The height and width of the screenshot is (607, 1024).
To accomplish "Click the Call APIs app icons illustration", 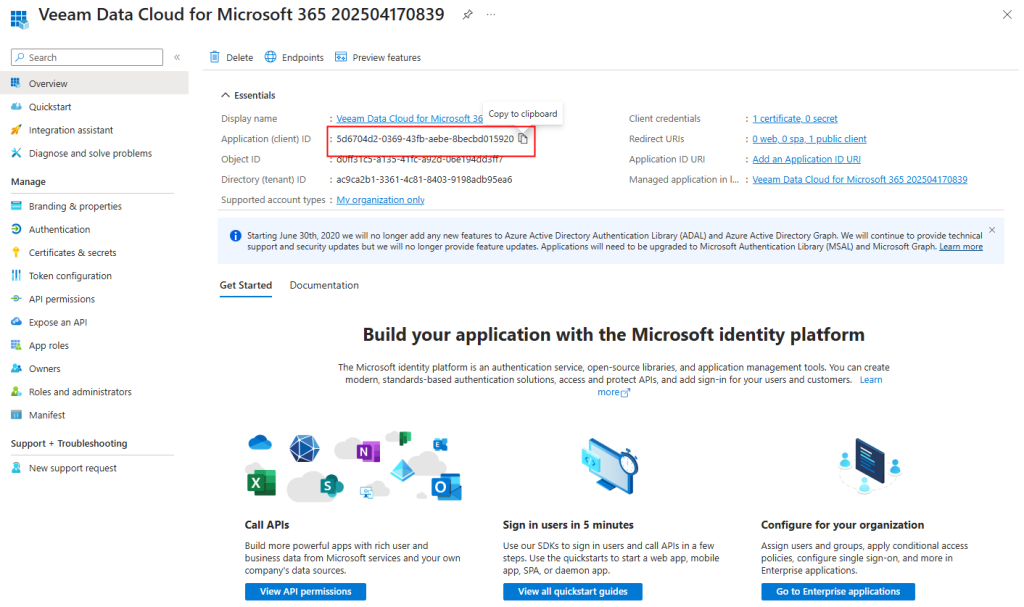I will [x=354, y=467].
